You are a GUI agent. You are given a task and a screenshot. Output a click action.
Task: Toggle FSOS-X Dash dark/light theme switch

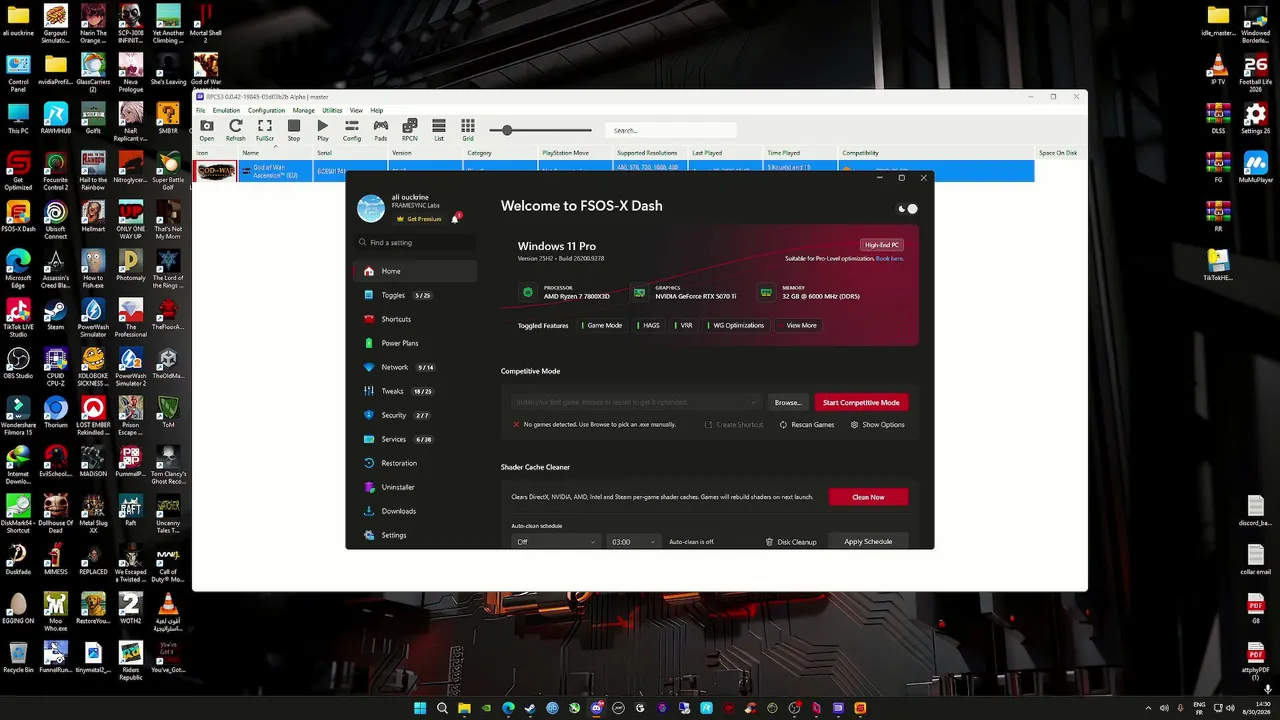pyautogui.click(x=908, y=209)
